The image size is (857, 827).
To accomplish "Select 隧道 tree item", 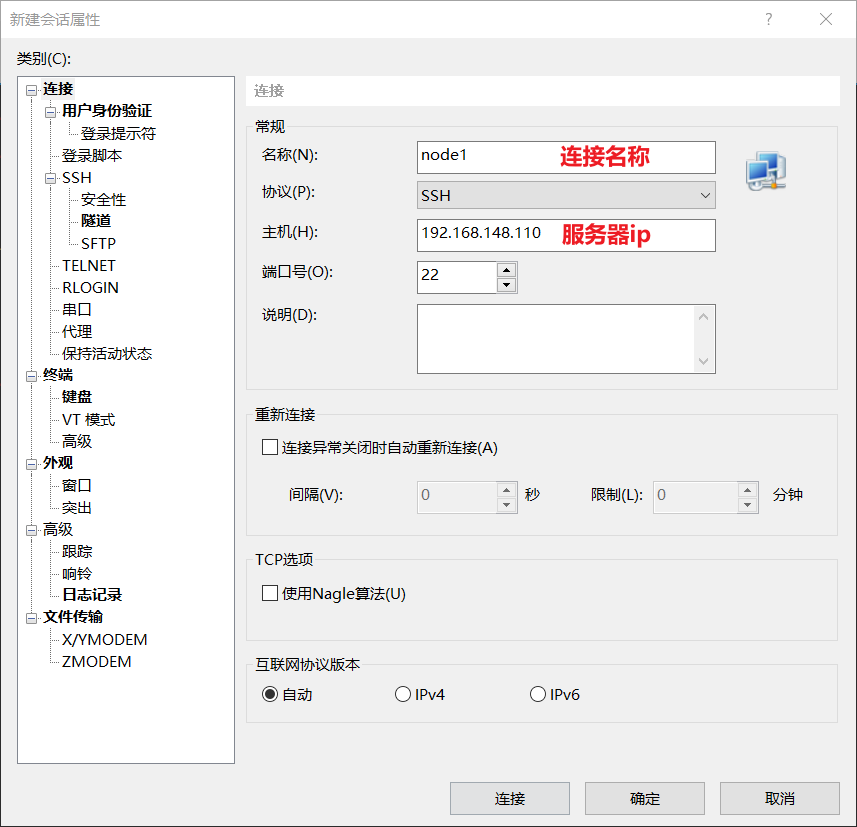I will 96,221.
